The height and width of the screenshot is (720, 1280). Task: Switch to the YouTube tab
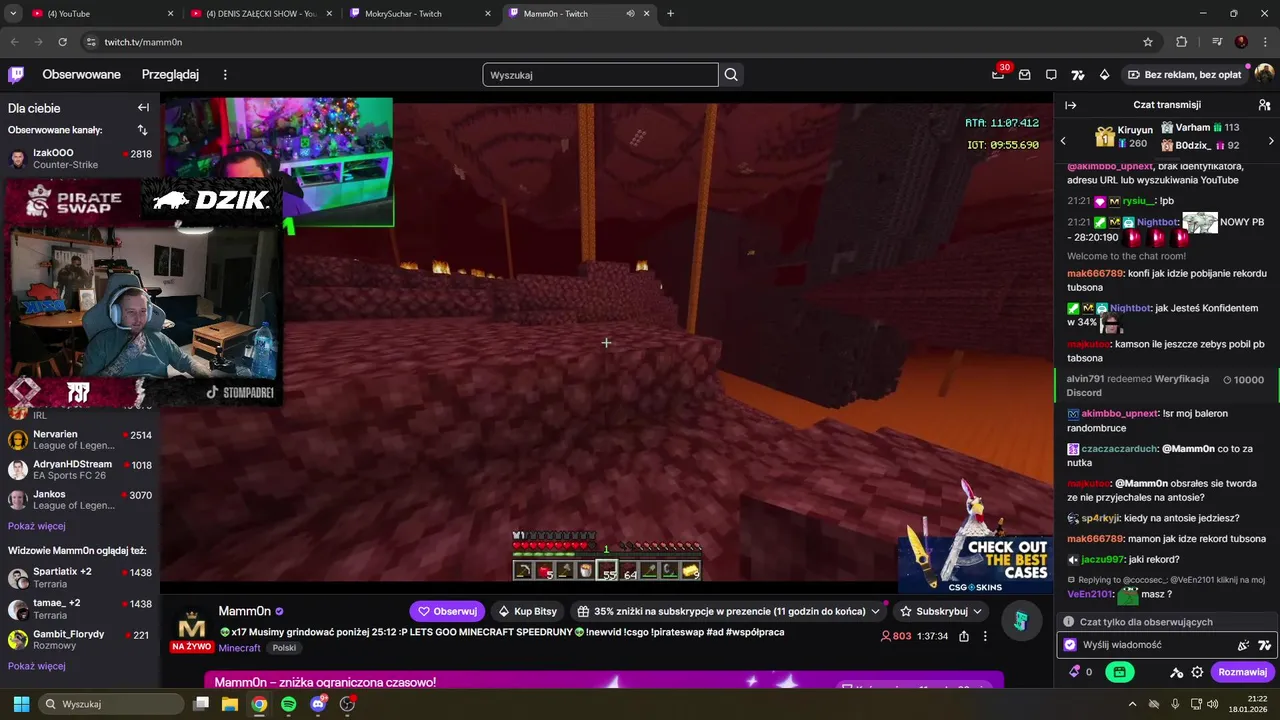(x=100, y=14)
